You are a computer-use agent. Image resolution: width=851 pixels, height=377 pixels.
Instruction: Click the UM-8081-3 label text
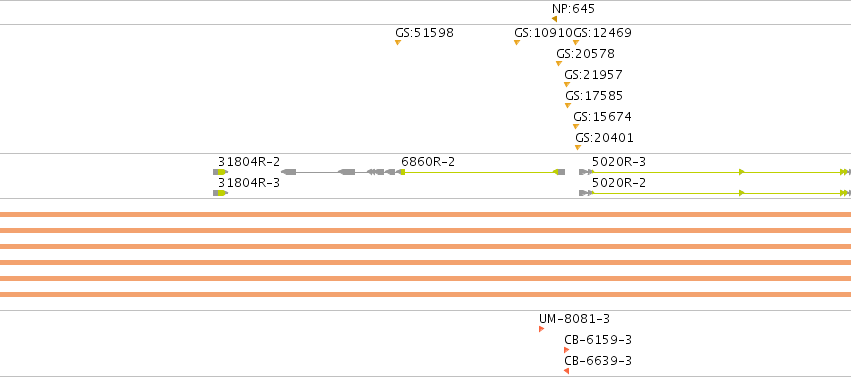coord(574,319)
